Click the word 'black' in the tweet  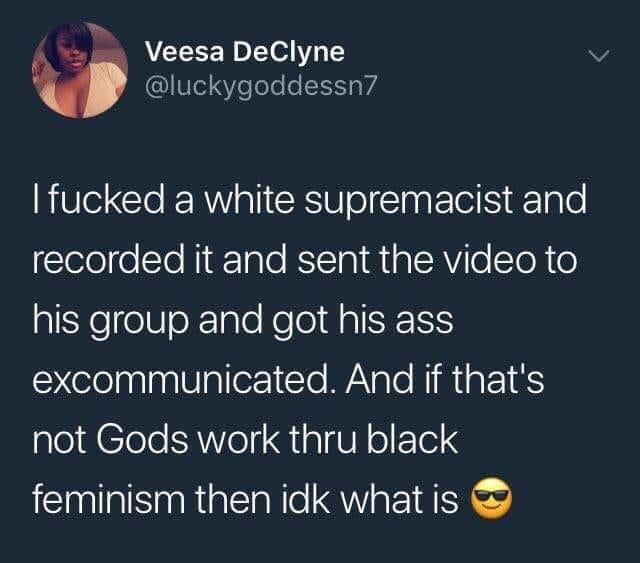(x=412, y=438)
